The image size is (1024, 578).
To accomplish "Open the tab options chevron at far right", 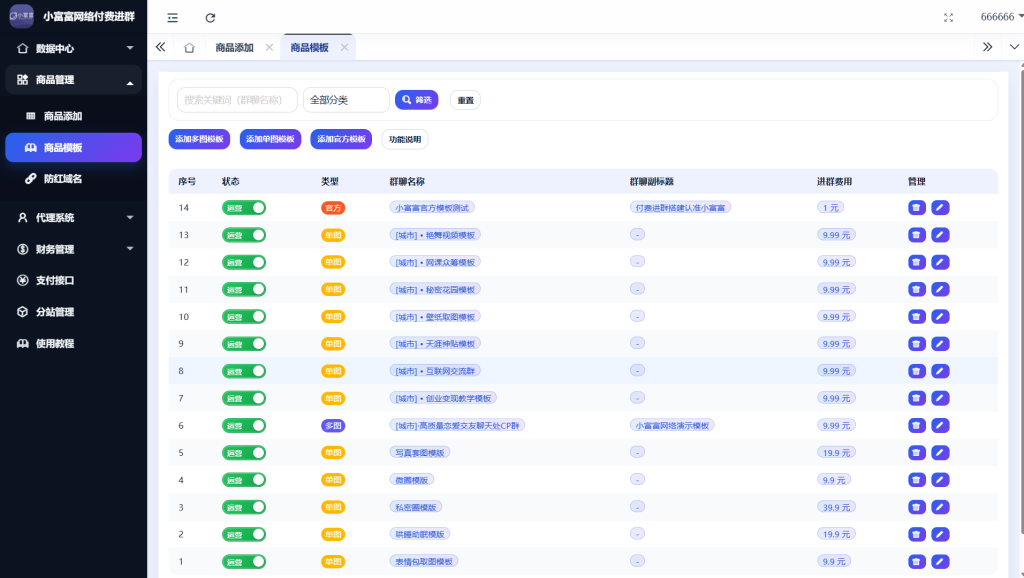I will 1014,47.
